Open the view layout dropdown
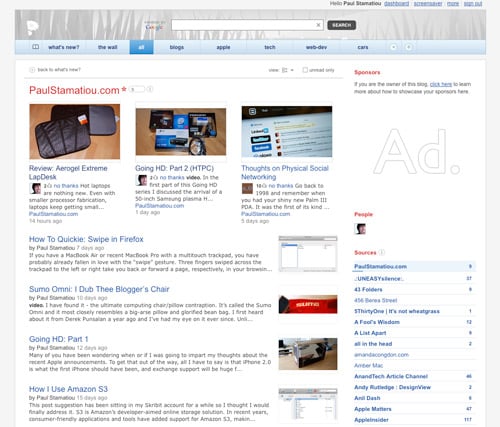Image resolution: width=500 pixels, height=427 pixels. [x=288, y=70]
